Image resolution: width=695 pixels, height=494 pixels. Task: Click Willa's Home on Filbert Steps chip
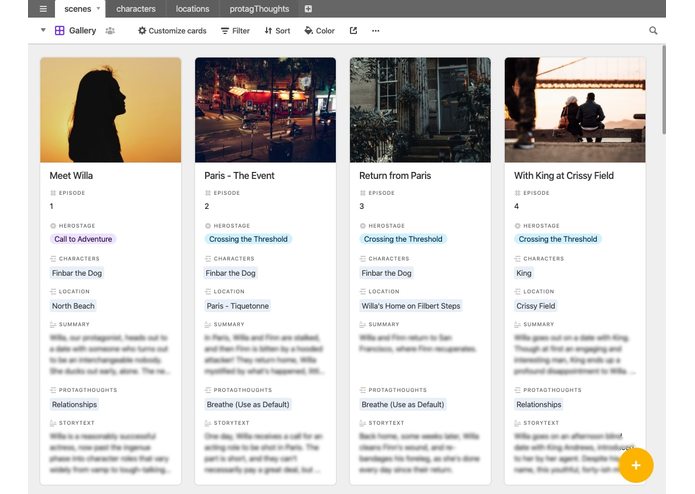[410, 306]
